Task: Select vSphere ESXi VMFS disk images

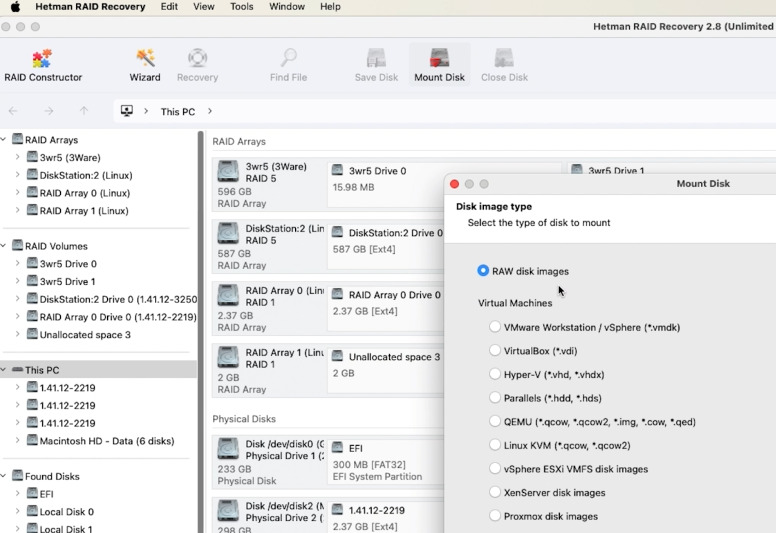Action: [494, 469]
